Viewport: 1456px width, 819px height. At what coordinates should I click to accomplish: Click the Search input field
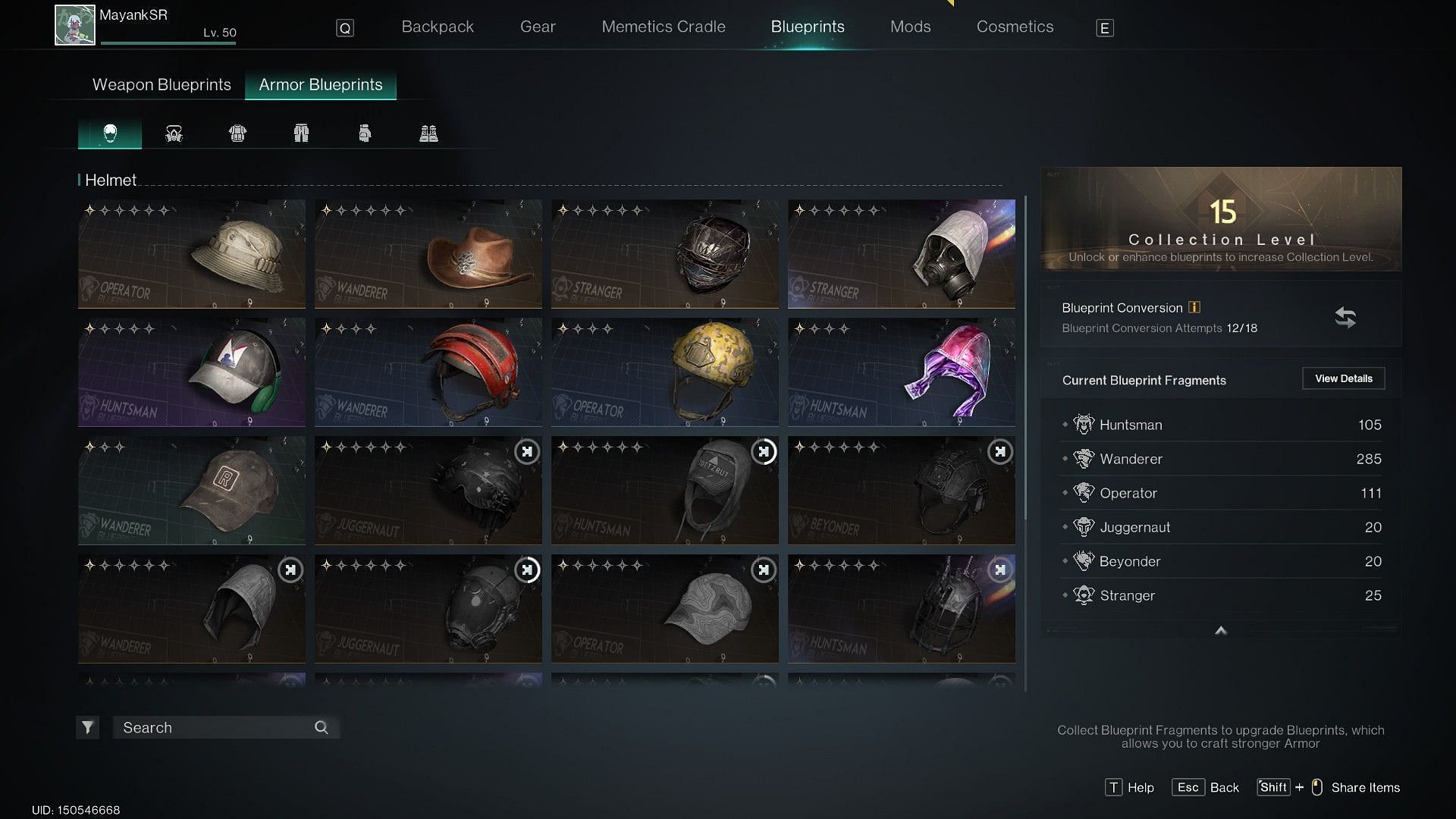212,728
